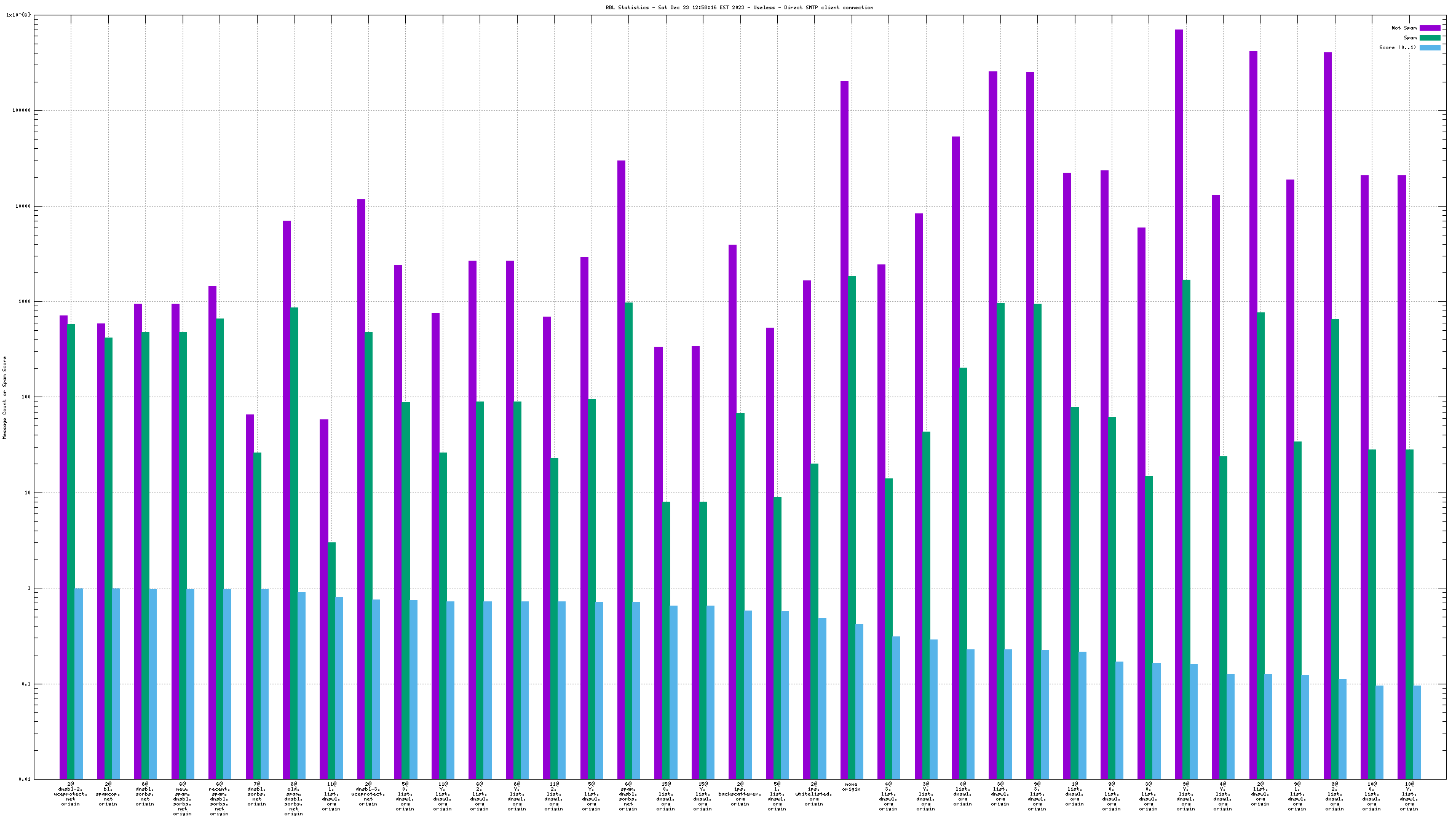The width and height of the screenshot is (1456, 819).
Task: Click the recent.spam.dnsbl.sorbs.net origin label
Action: coord(220,799)
